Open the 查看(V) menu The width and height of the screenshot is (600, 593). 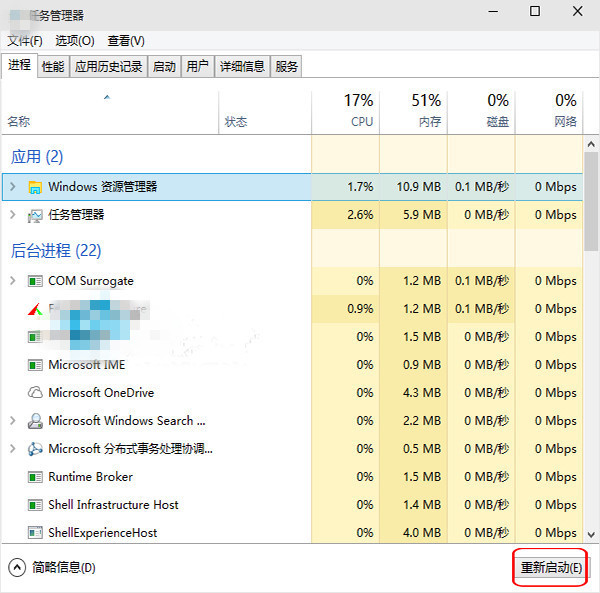click(126, 41)
